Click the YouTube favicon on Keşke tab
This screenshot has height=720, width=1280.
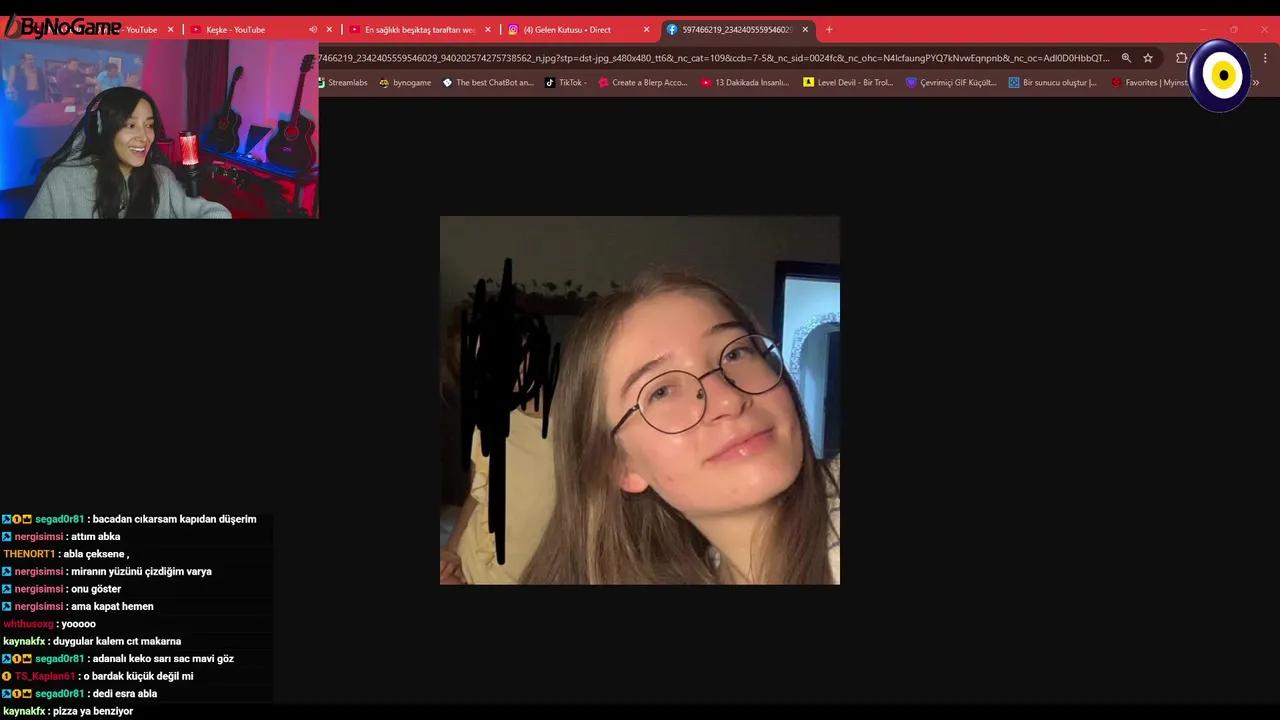tap(196, 30)
